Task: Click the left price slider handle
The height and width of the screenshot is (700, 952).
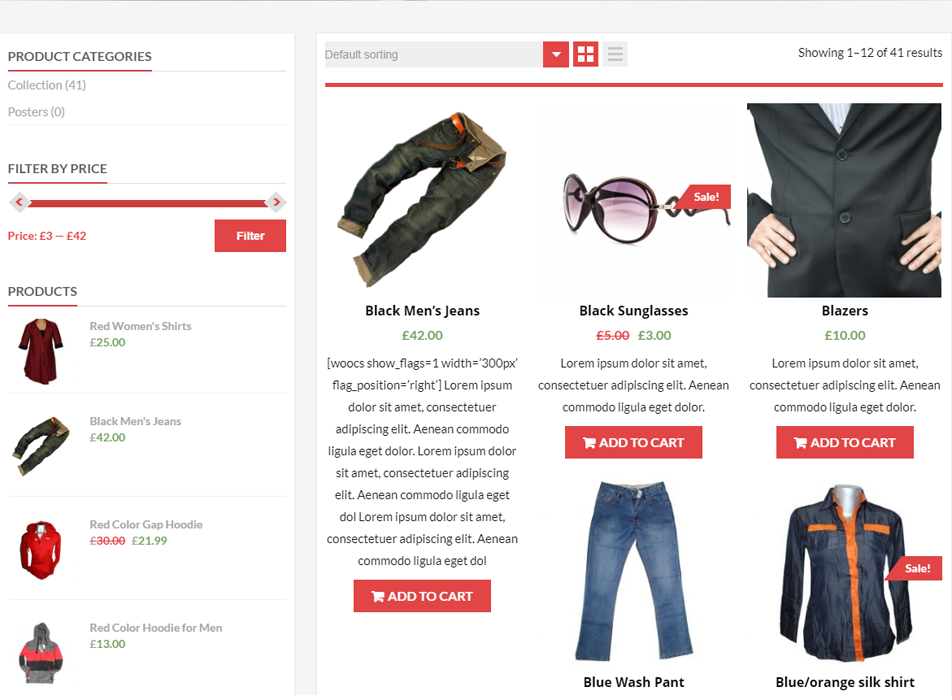Action: click(19, 202)
